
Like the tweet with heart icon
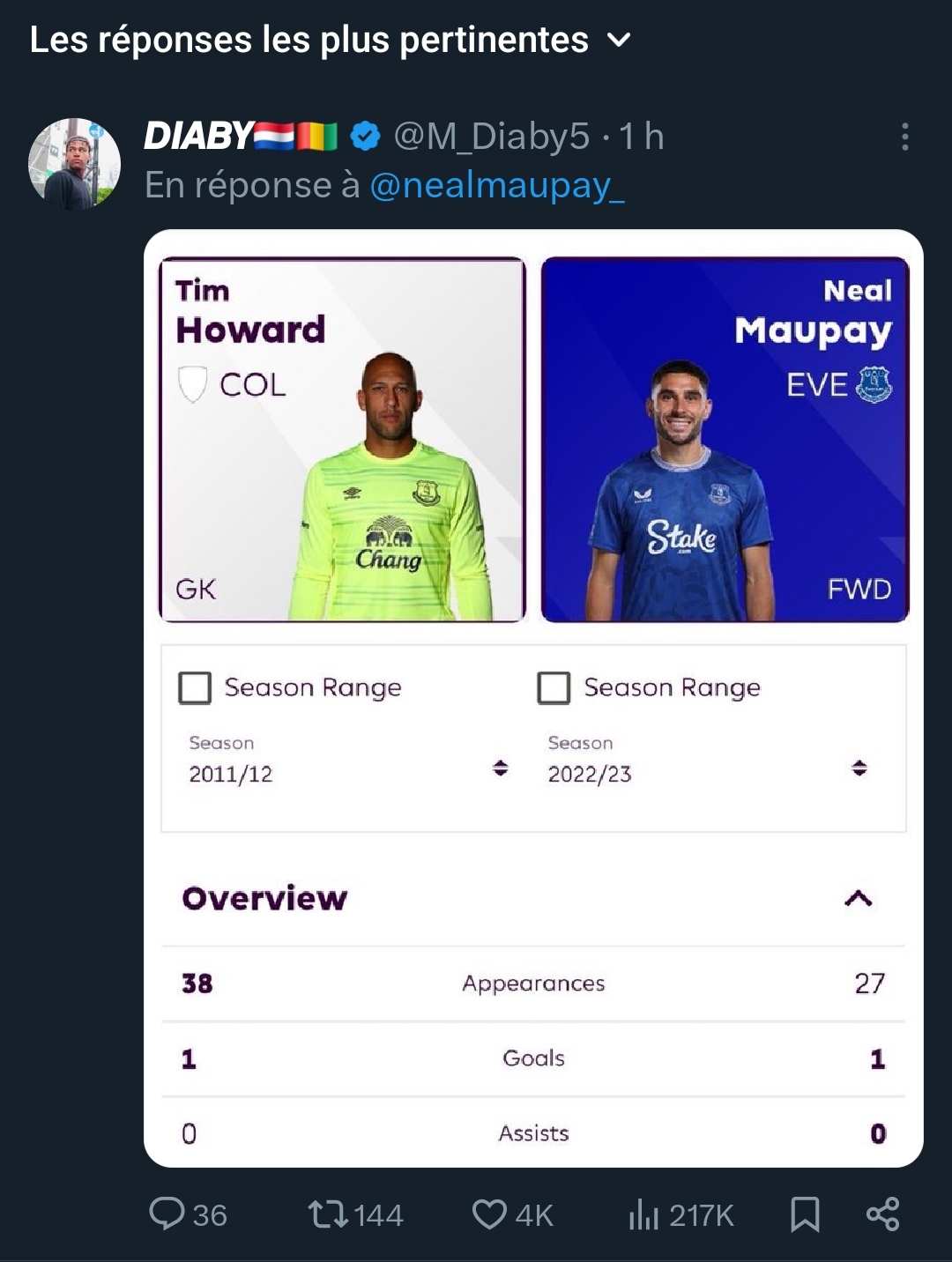489,1214
